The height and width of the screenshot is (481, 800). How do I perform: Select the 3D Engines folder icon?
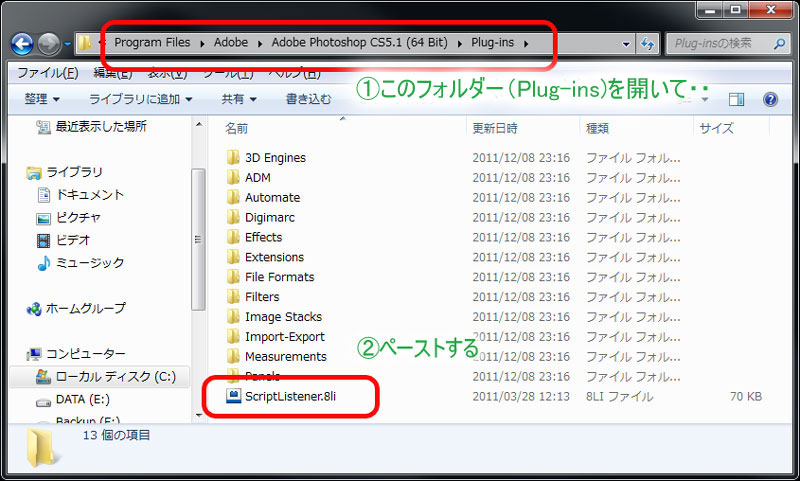pyautogui.click(x=233, y=157)
